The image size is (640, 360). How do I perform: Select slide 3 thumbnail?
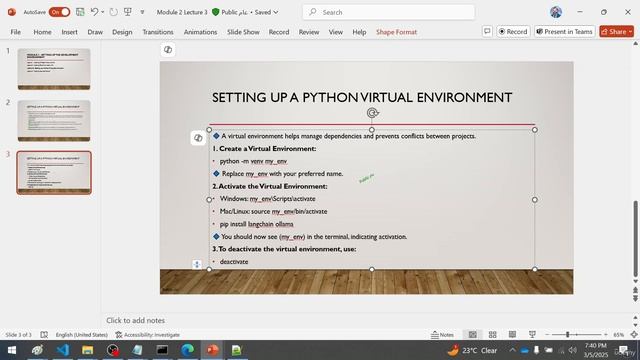click(54, 173)
